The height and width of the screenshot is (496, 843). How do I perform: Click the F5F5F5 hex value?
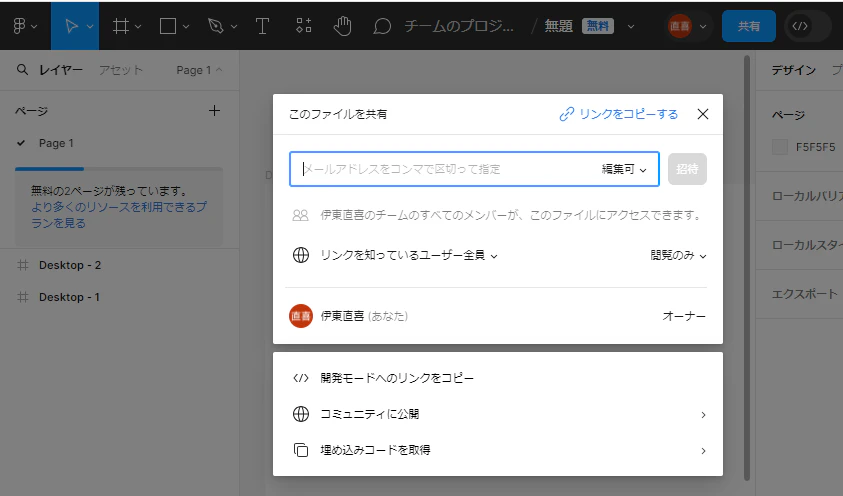point(816,147)
